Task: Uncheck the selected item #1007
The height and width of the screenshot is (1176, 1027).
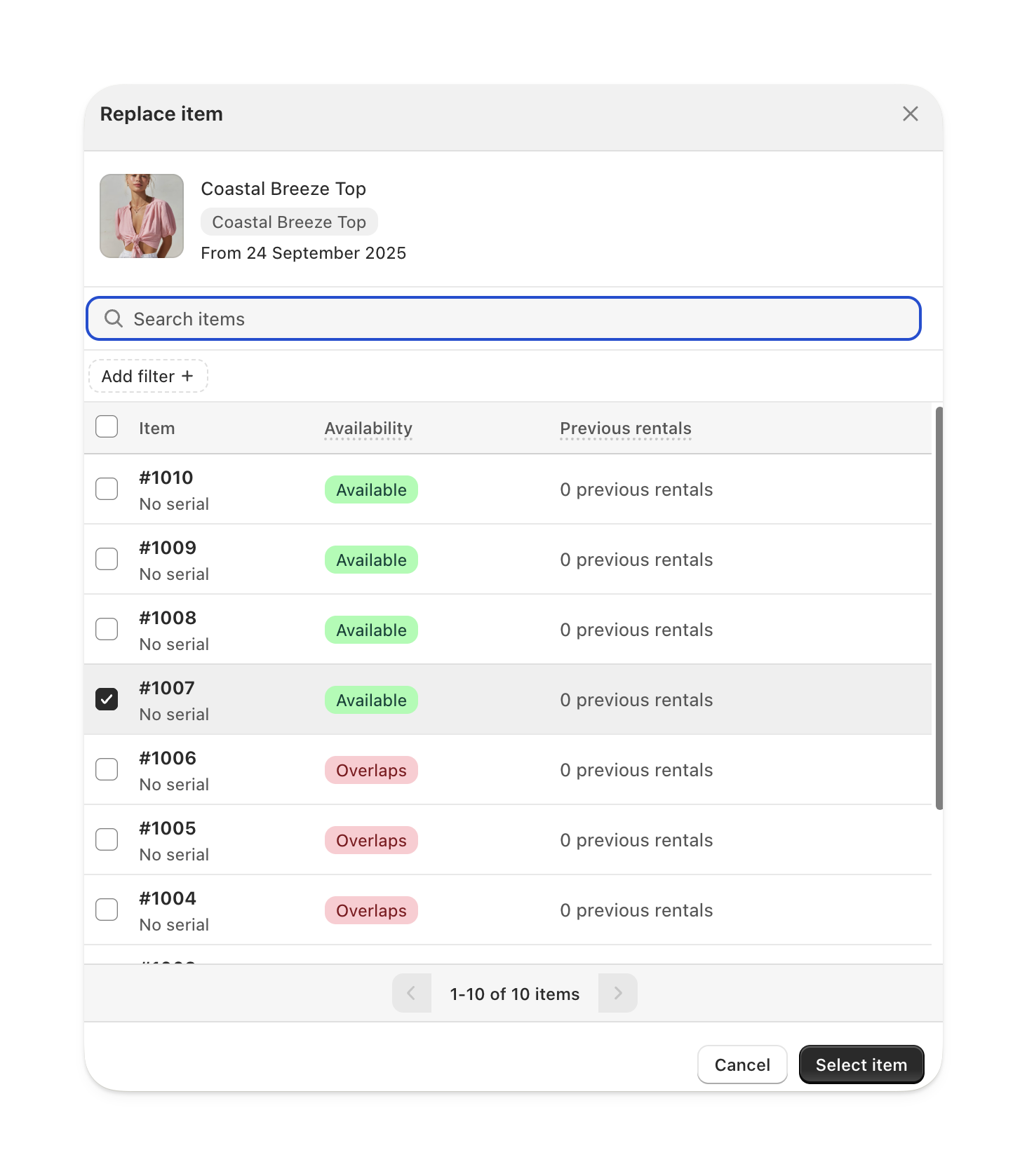Action: (x=107, y=699)
